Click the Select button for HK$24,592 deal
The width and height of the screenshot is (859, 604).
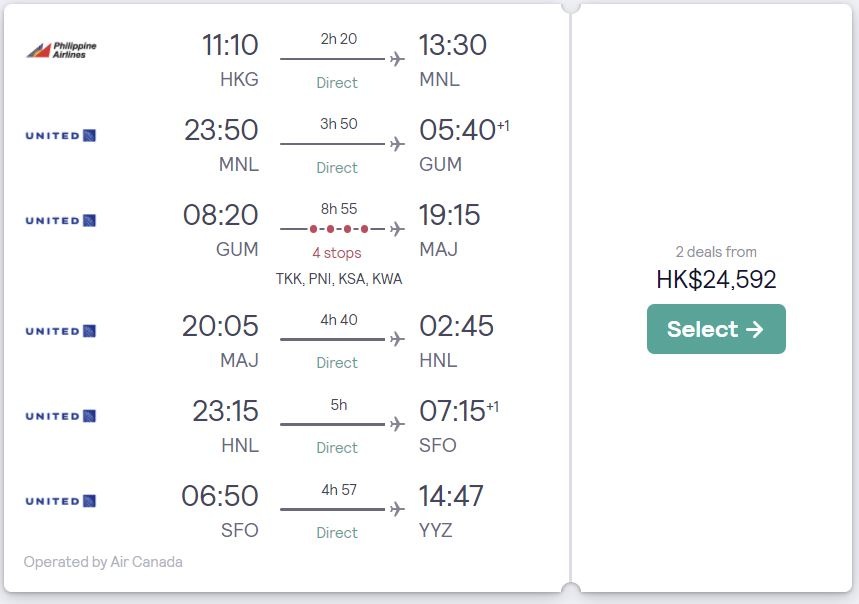coord(716,329)
